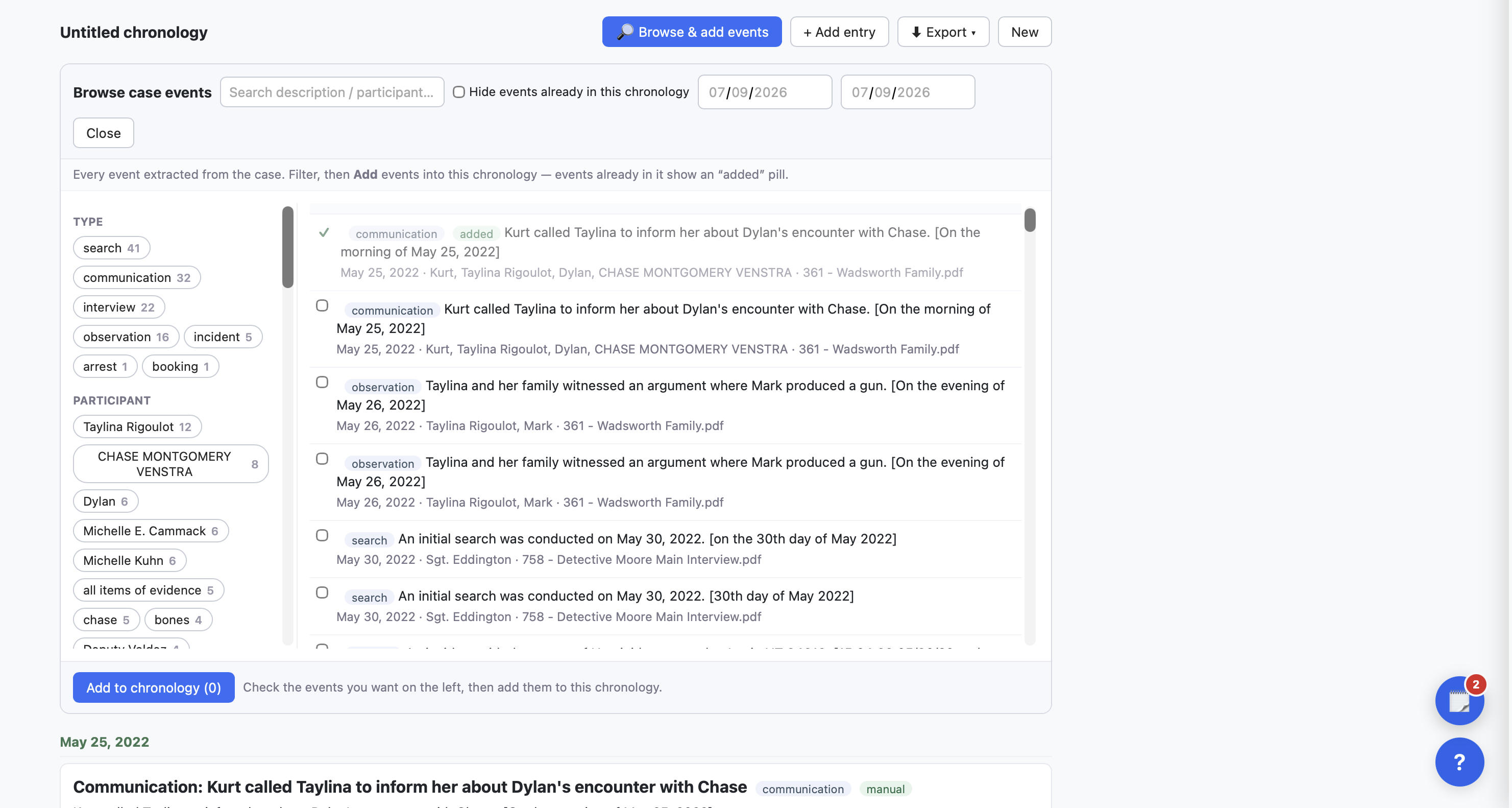Click the added pill on first event

[476, 234]
